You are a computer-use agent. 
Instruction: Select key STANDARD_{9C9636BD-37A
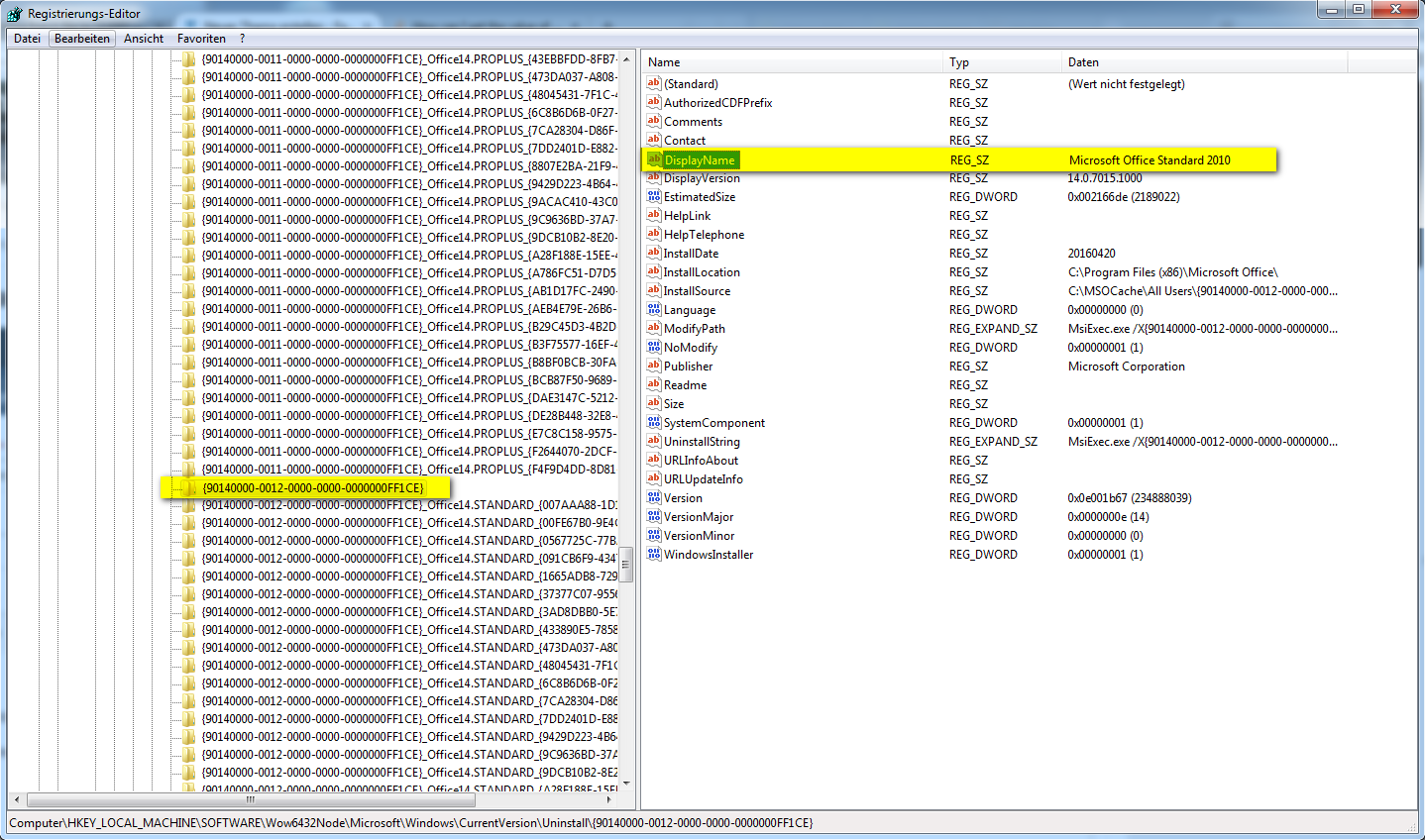[409, 754]
